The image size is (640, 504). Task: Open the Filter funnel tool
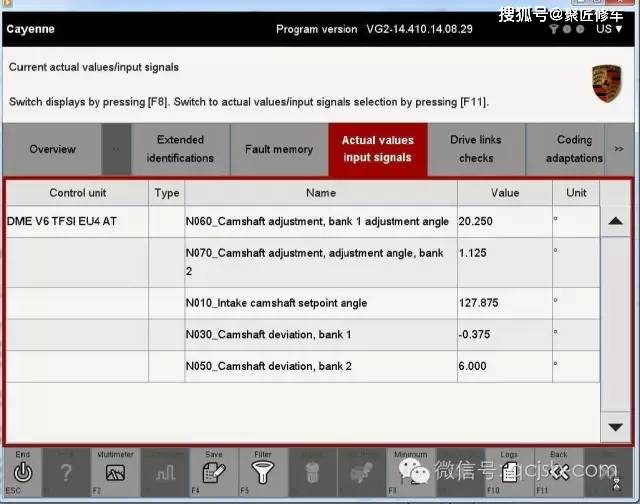pos(262,473)
